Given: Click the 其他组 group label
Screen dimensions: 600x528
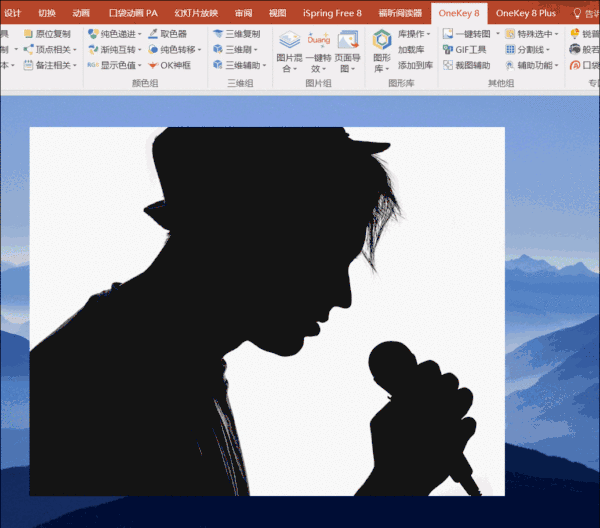Looking at the screenshot, I should 501,83.
